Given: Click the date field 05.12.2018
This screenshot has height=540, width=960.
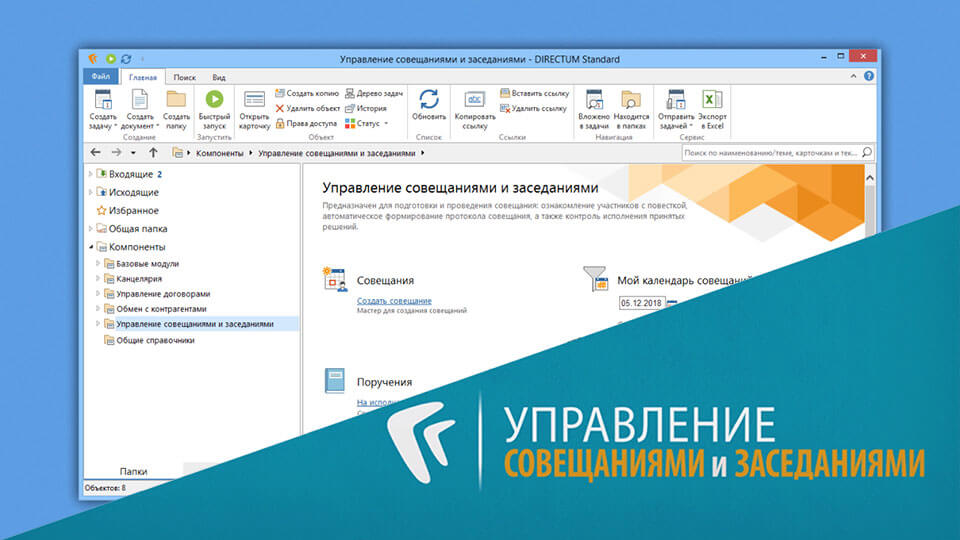Looking at the screenshot, I should click(x=641, y=303).
